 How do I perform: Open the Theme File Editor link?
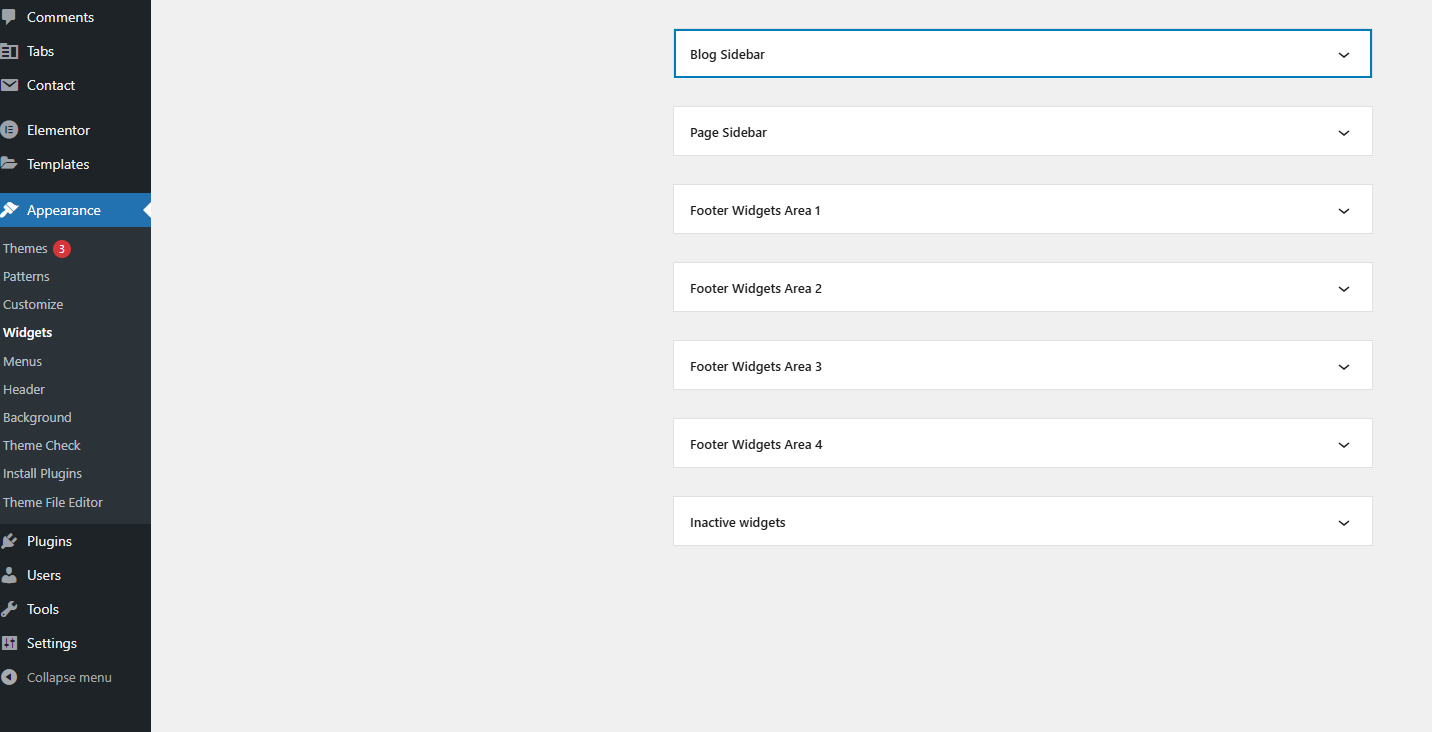pos(53,502)
